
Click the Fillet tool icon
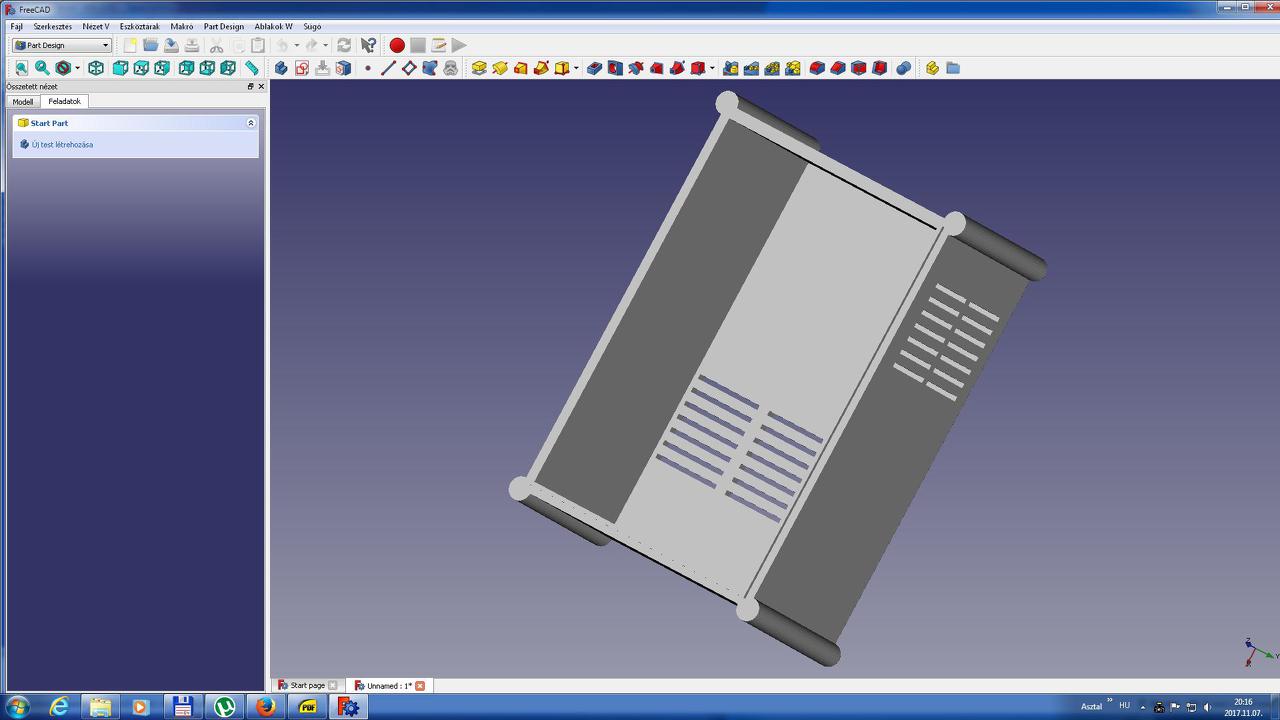coord(817,68)
